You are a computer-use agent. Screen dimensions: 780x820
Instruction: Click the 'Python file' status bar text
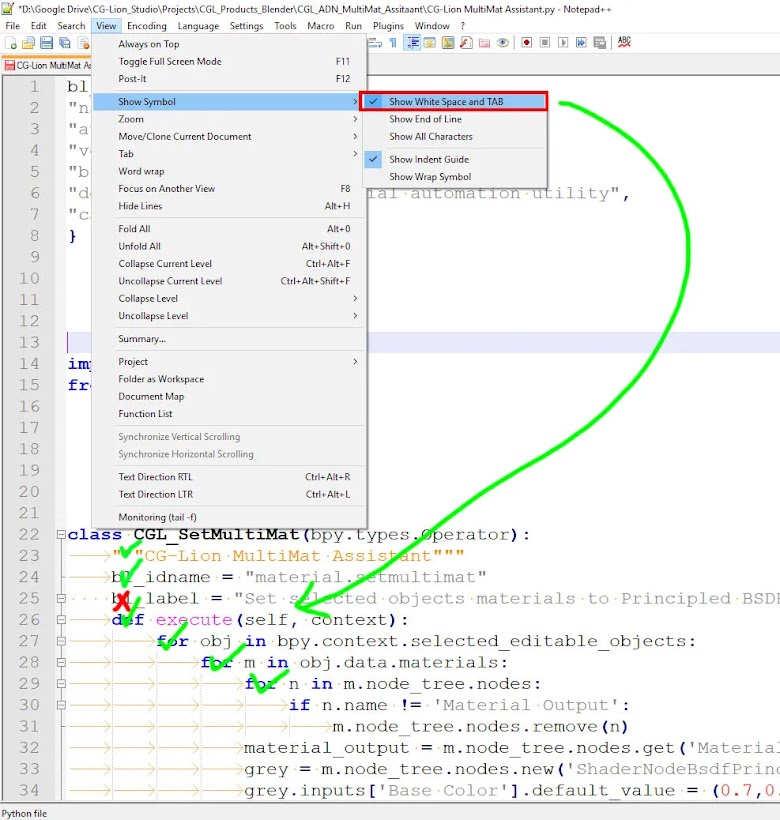[x=25, y=813]
